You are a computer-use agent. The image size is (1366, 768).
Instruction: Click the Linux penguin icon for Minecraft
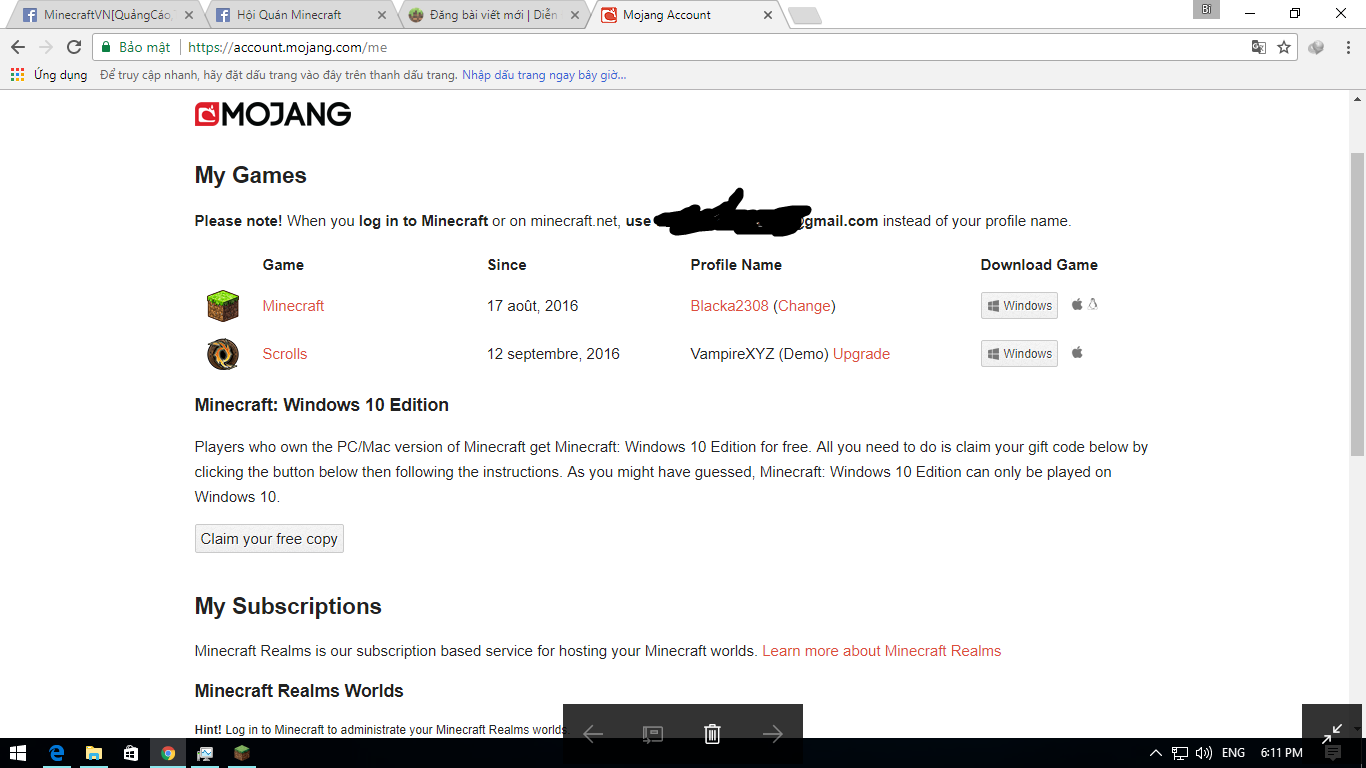pyautogui.click(x=1093, y=305)
